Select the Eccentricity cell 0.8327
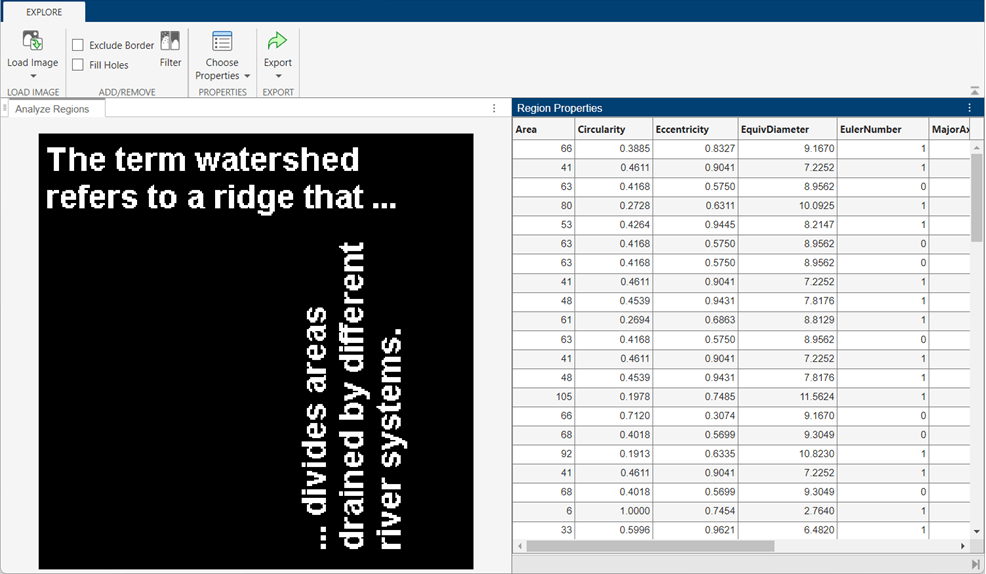The height and width of the screenshot is (574, 986). point(695,148)
